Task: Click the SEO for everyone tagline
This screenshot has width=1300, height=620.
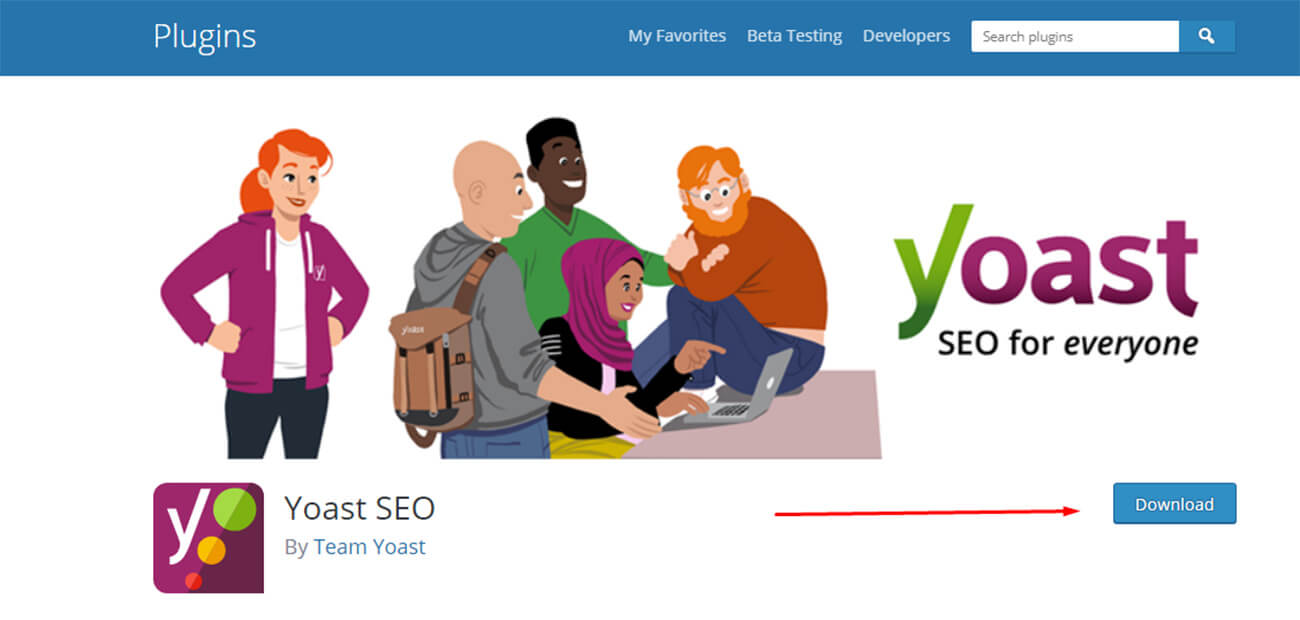Action: tap(1067, 344)
